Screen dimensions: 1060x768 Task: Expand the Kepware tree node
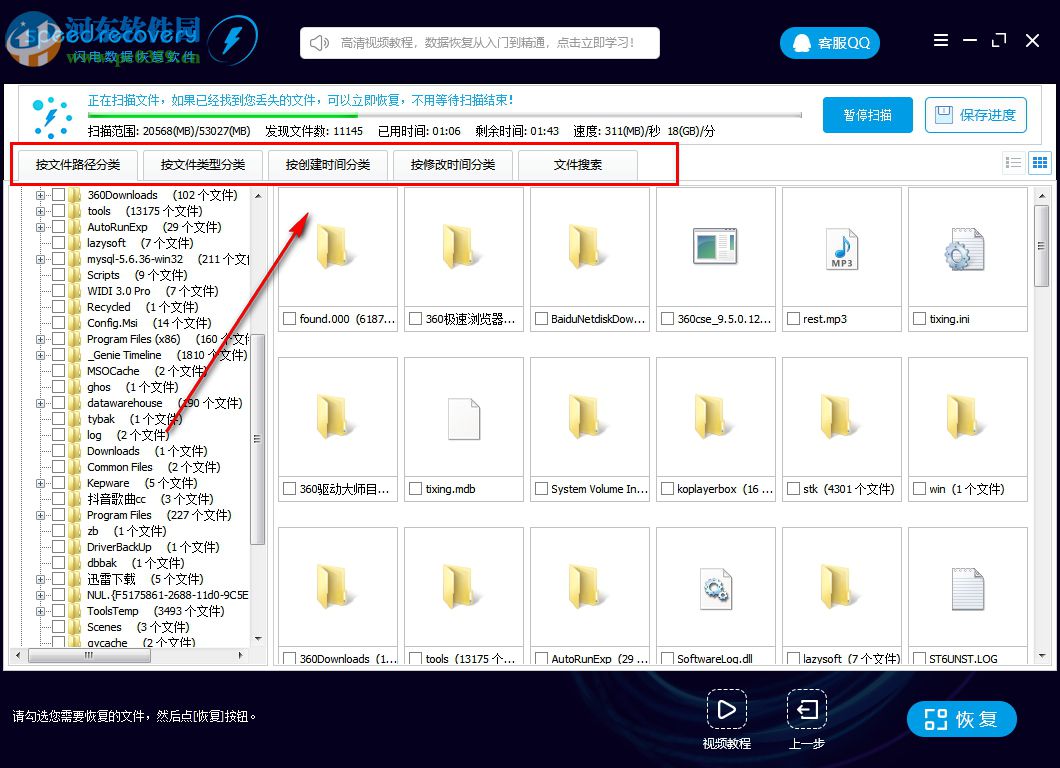tap(41, 483)
